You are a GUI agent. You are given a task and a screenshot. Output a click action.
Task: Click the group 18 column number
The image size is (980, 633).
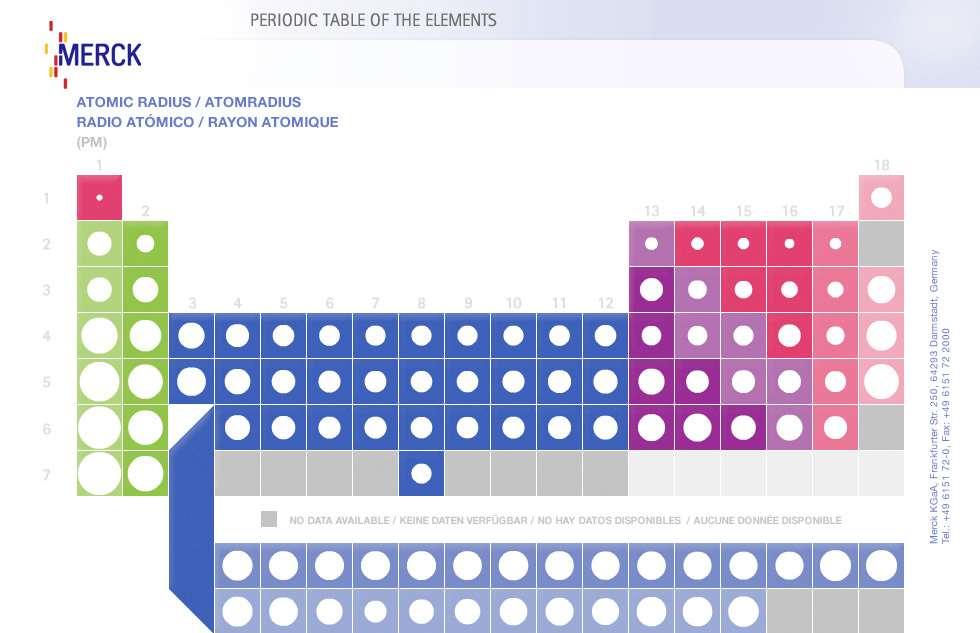881,166
